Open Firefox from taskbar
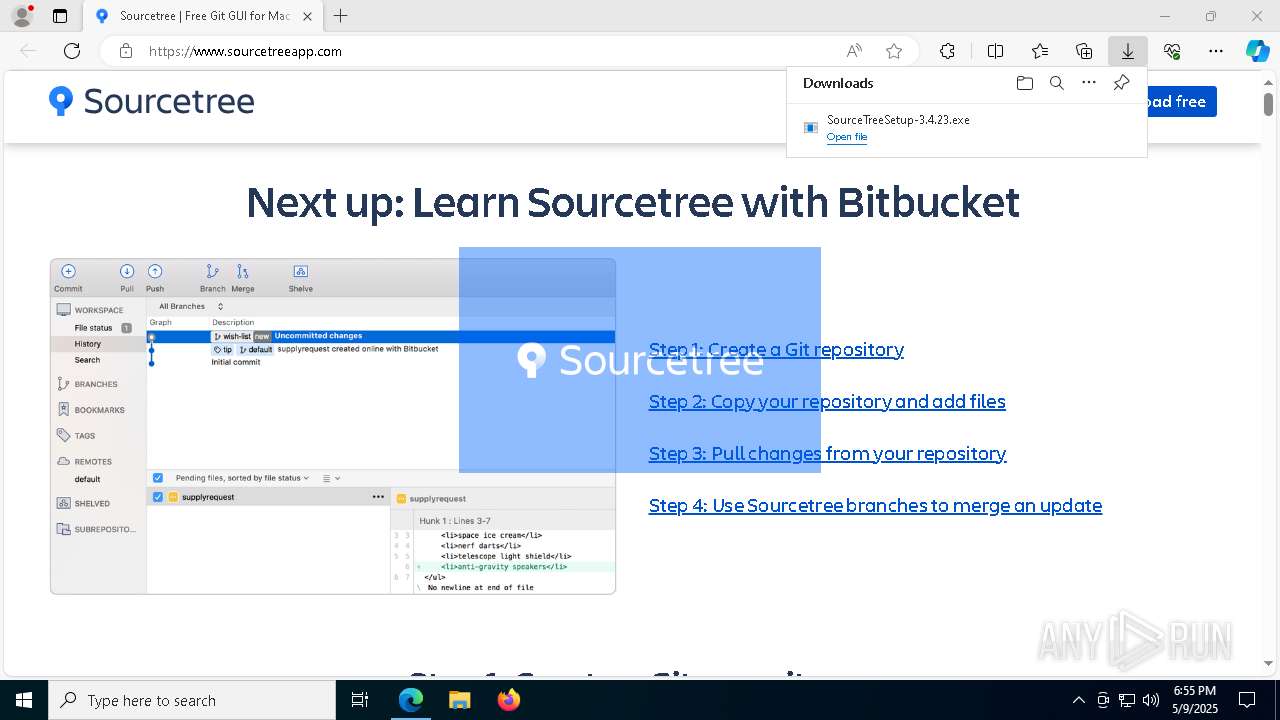Viewport: 1280px width, 720px height. tap(508, 700)
